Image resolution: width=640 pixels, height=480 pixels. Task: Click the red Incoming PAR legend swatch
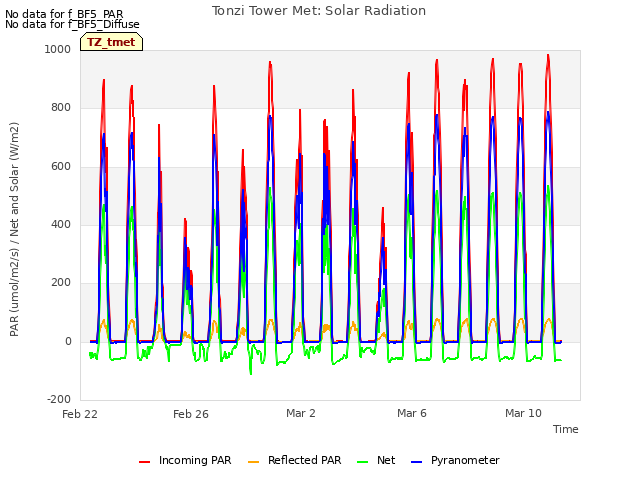[x=144, y=462]
